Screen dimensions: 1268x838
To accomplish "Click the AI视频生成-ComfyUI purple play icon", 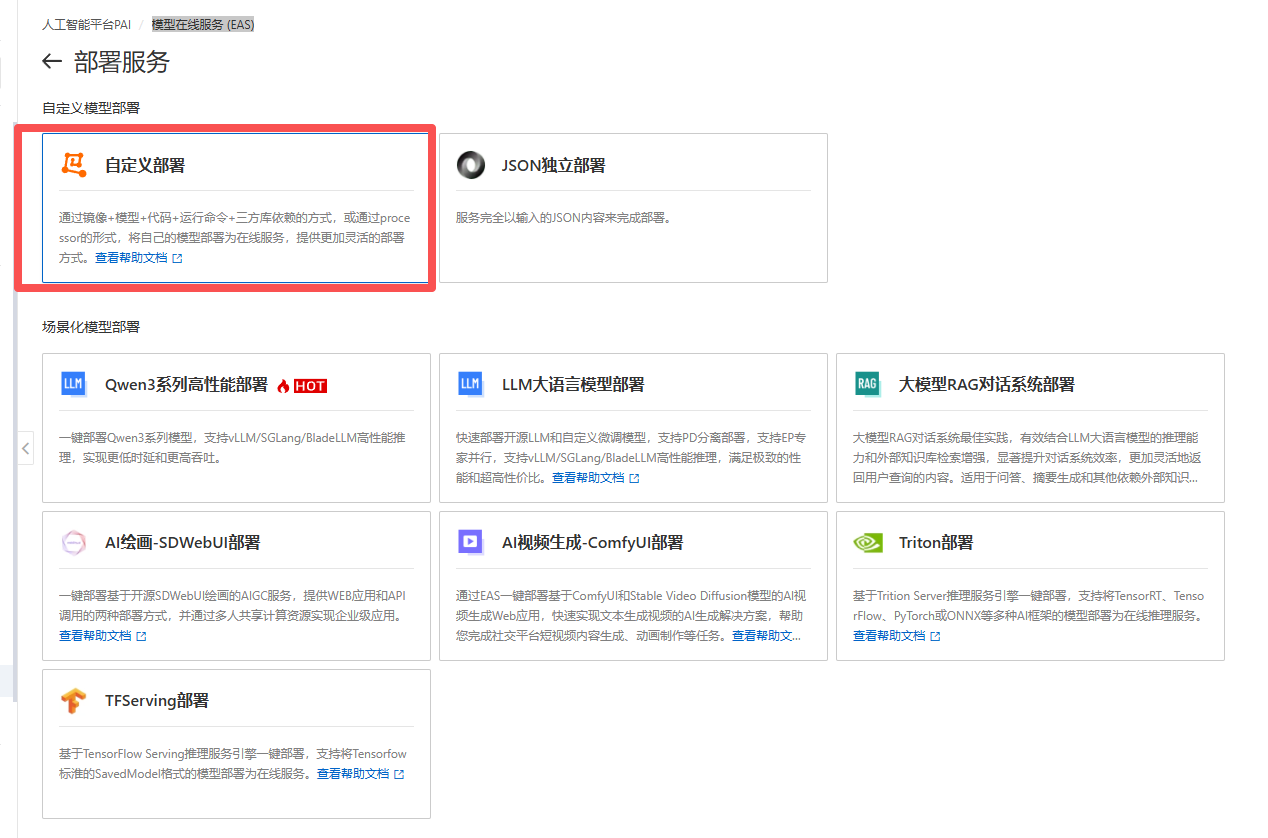I will tap(470, 542).
